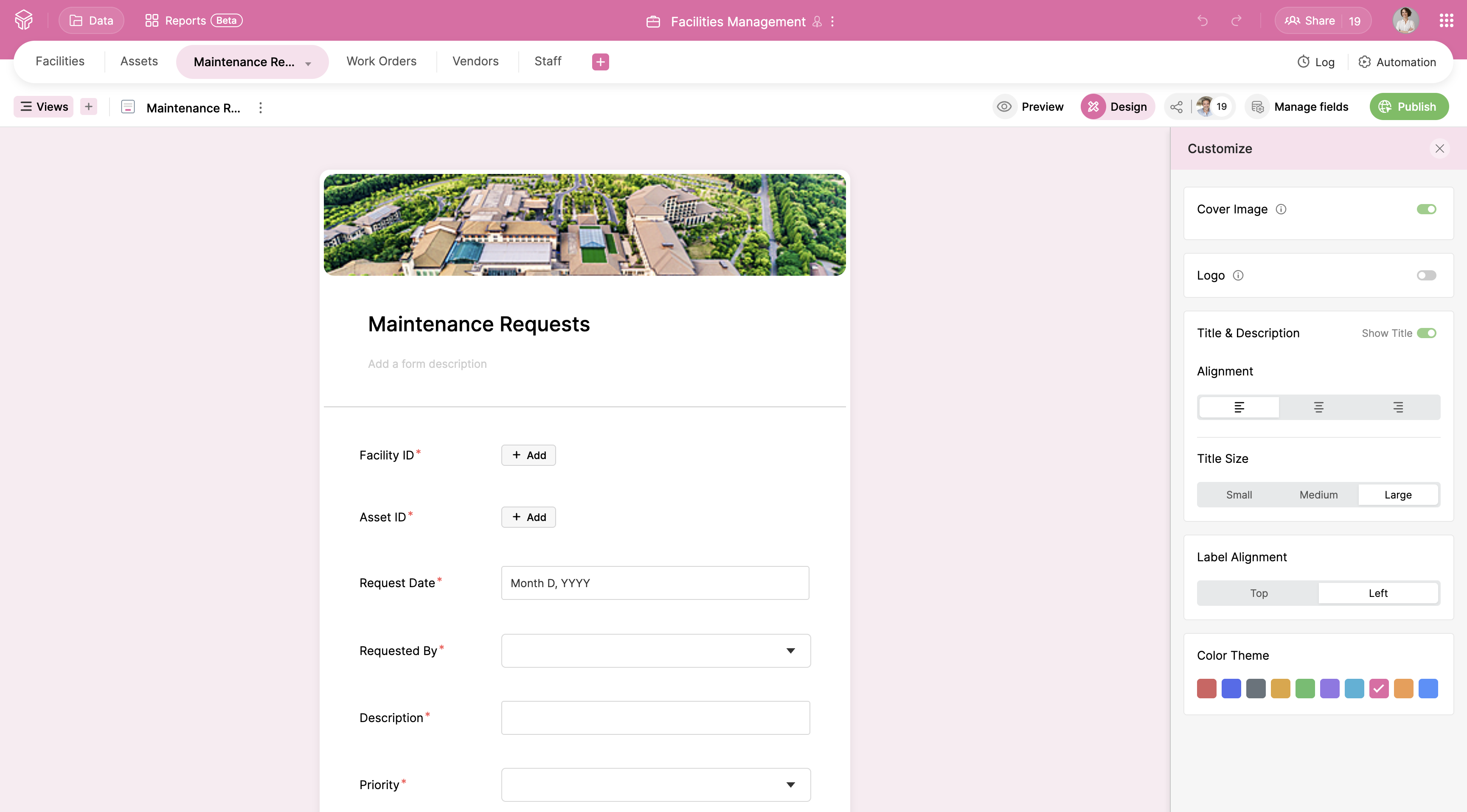Click the undo arrow icon
1467x812 pixels.
point(1202,21)
